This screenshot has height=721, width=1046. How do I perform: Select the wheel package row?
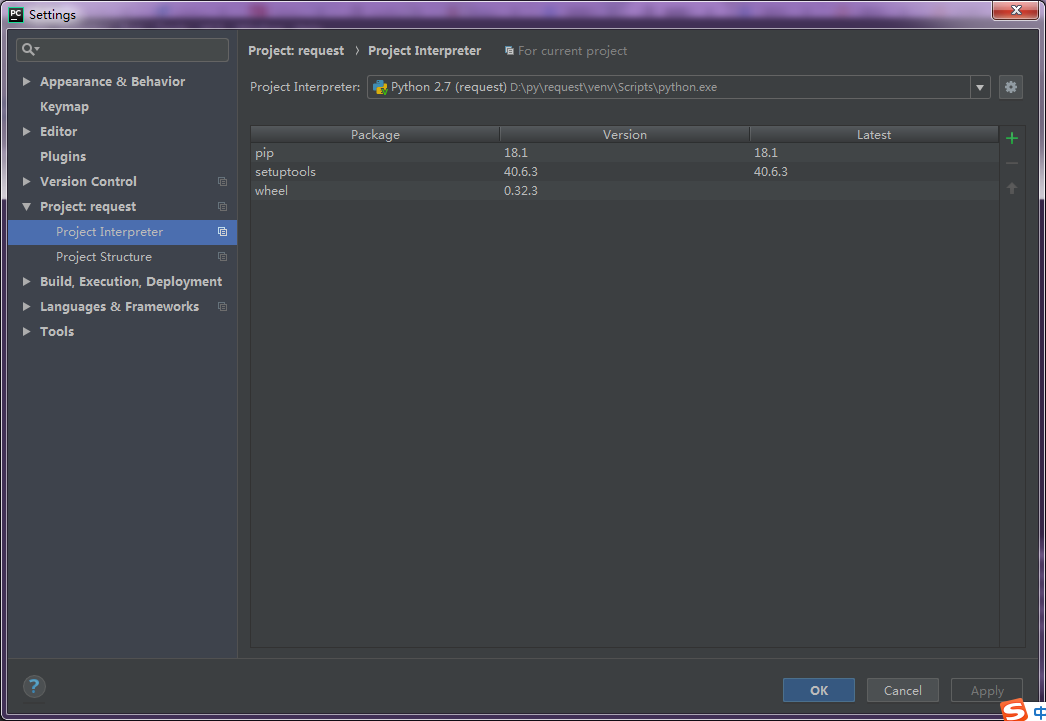pyautogui.click(x=624, y=190)
